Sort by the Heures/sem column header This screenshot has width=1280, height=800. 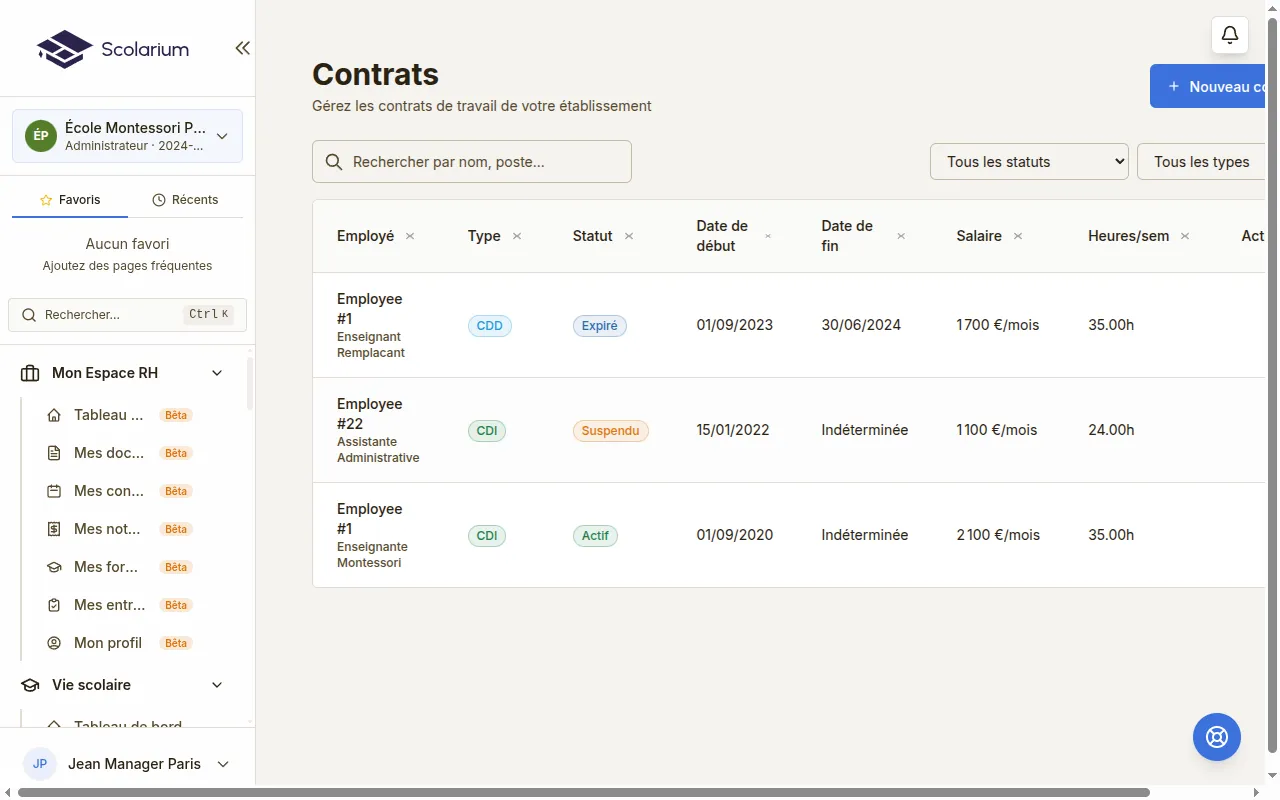[x=1128, y=236]
